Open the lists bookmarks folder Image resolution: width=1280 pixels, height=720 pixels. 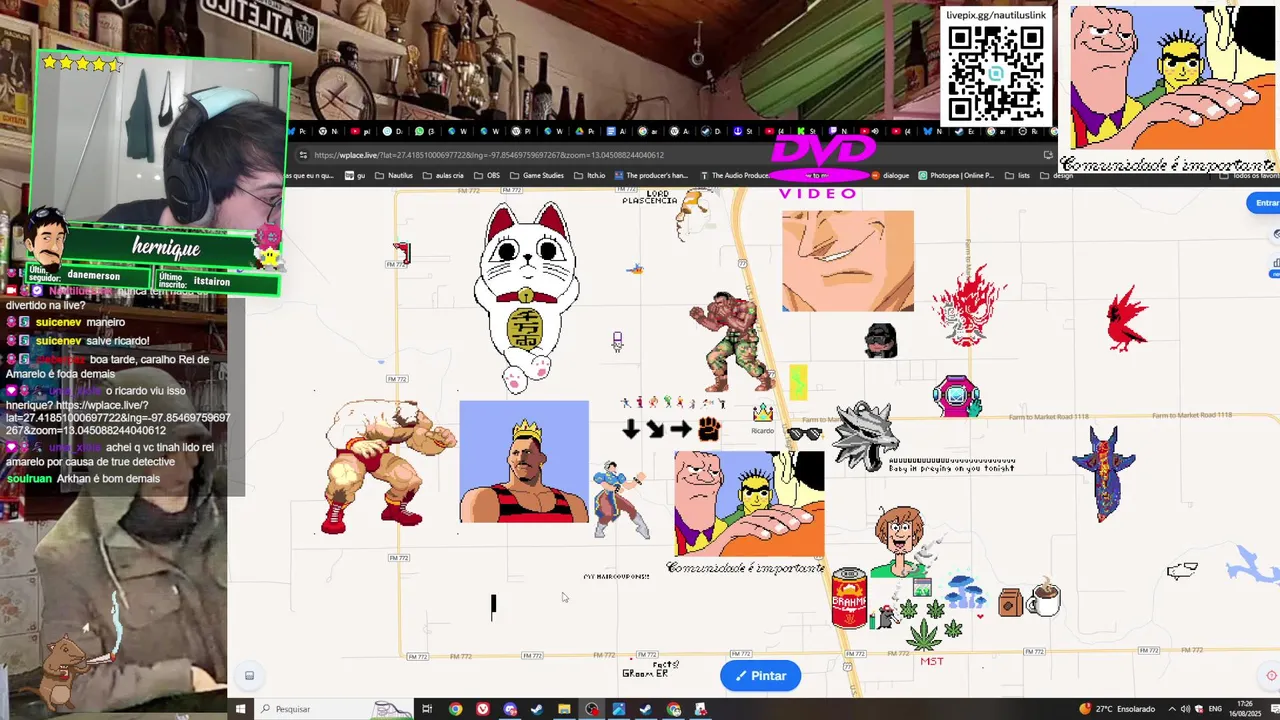click(1017, 176)
